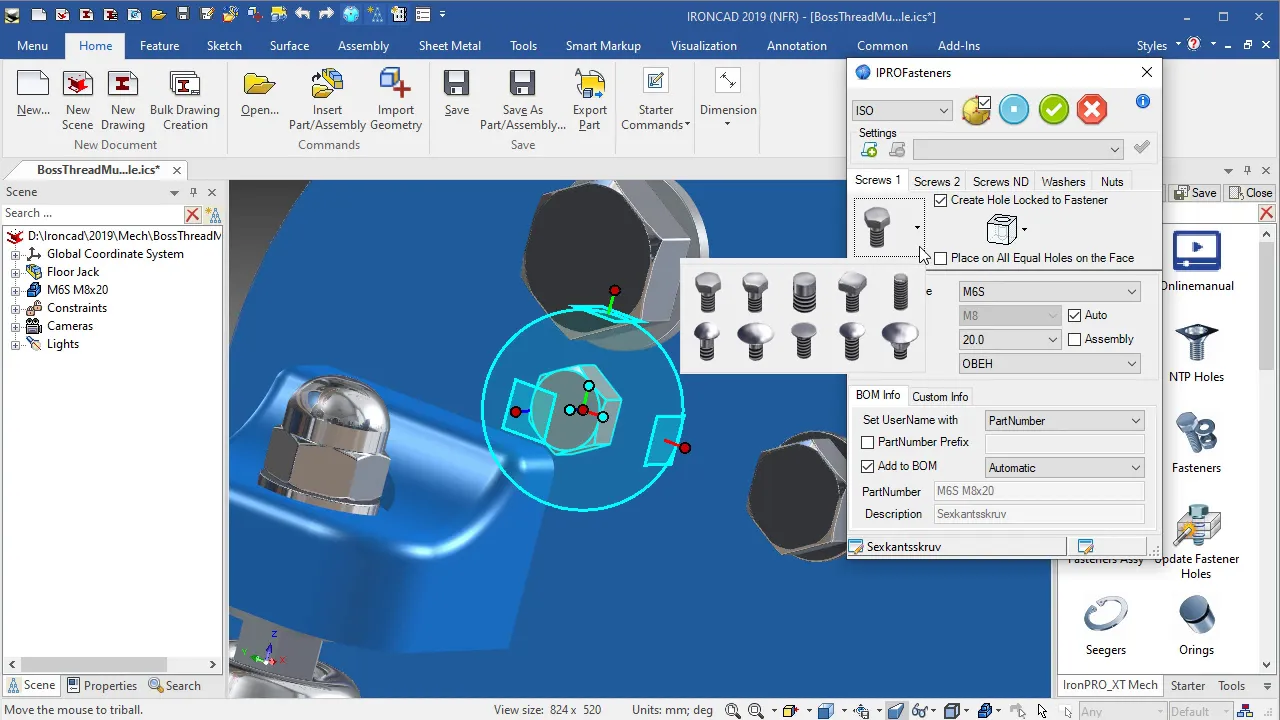Screen dimensions: 1280x720
Task: Enable PartNumber Prefix checkbox
Action: tap(868, 442)
